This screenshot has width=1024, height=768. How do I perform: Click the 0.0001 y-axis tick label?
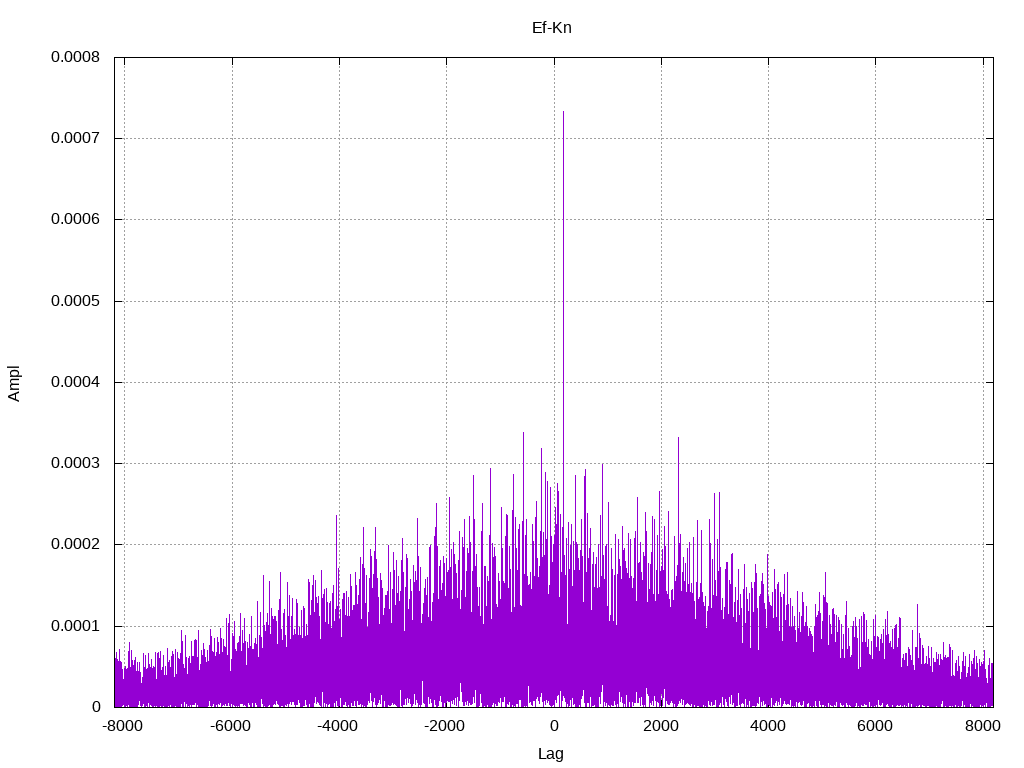coord(76,626)
